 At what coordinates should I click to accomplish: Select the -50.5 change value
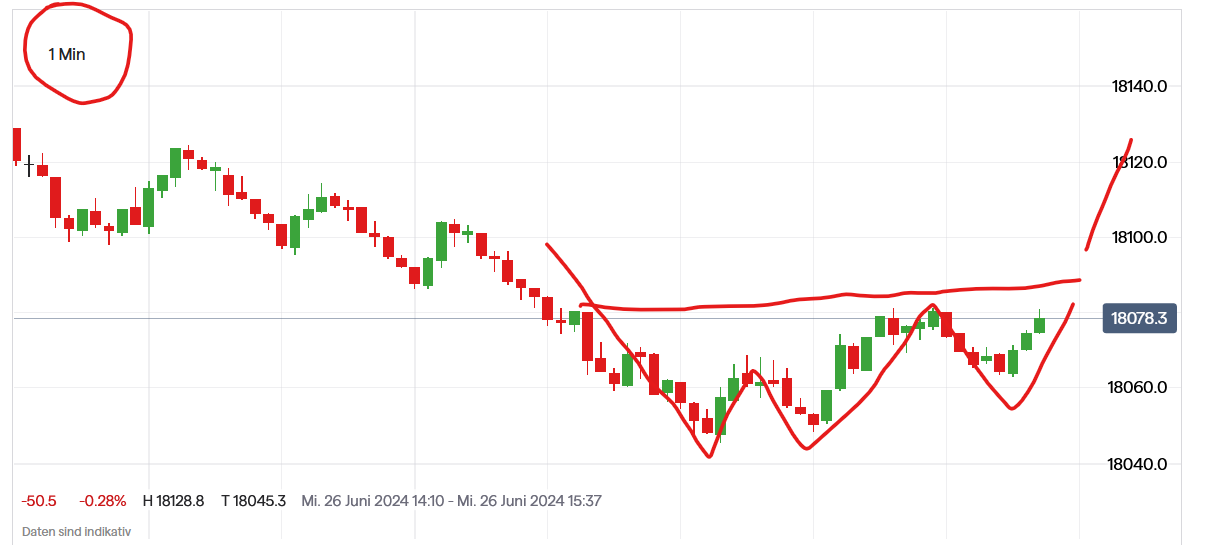pos(40,500)
